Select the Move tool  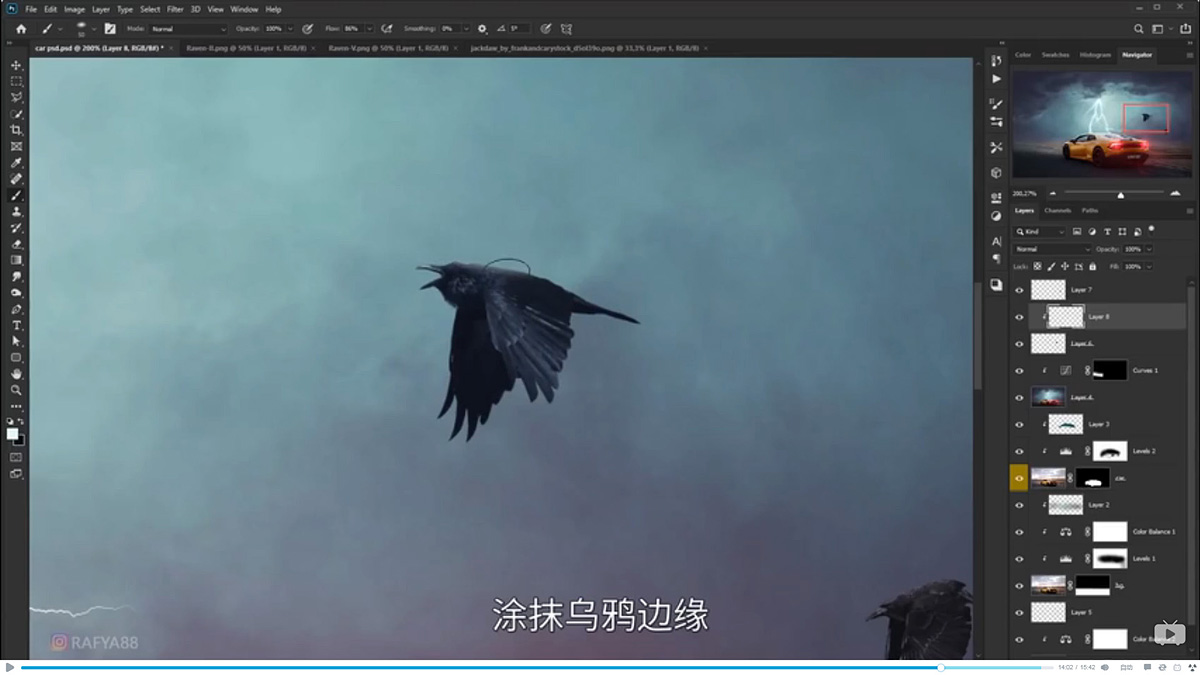15,63
